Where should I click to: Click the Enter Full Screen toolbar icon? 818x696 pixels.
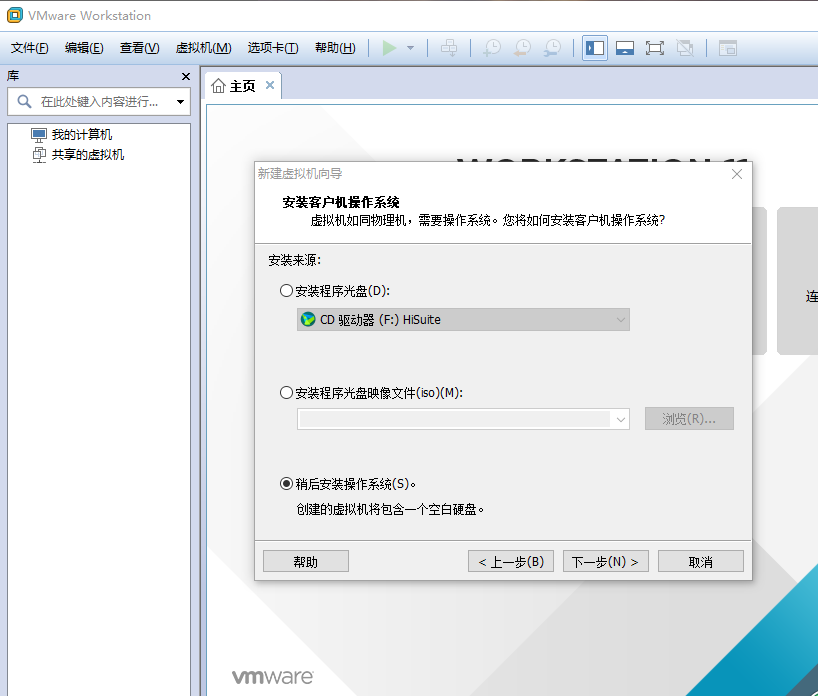[655, 48]
